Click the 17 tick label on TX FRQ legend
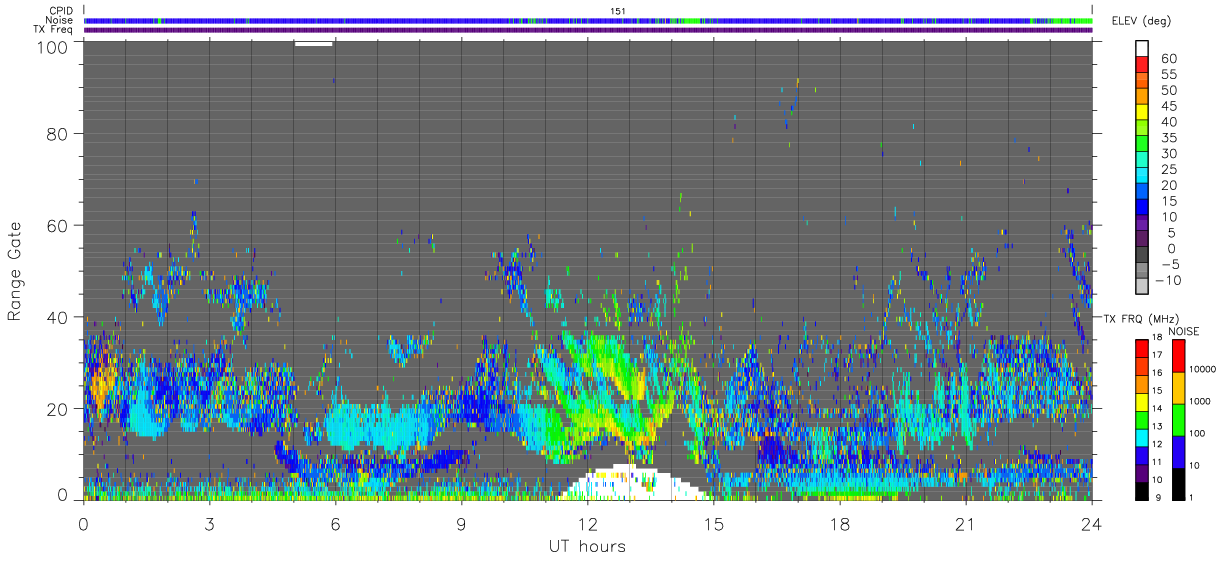The height and width of the screenshot is (567, 1228). (x=1157, y=356)
